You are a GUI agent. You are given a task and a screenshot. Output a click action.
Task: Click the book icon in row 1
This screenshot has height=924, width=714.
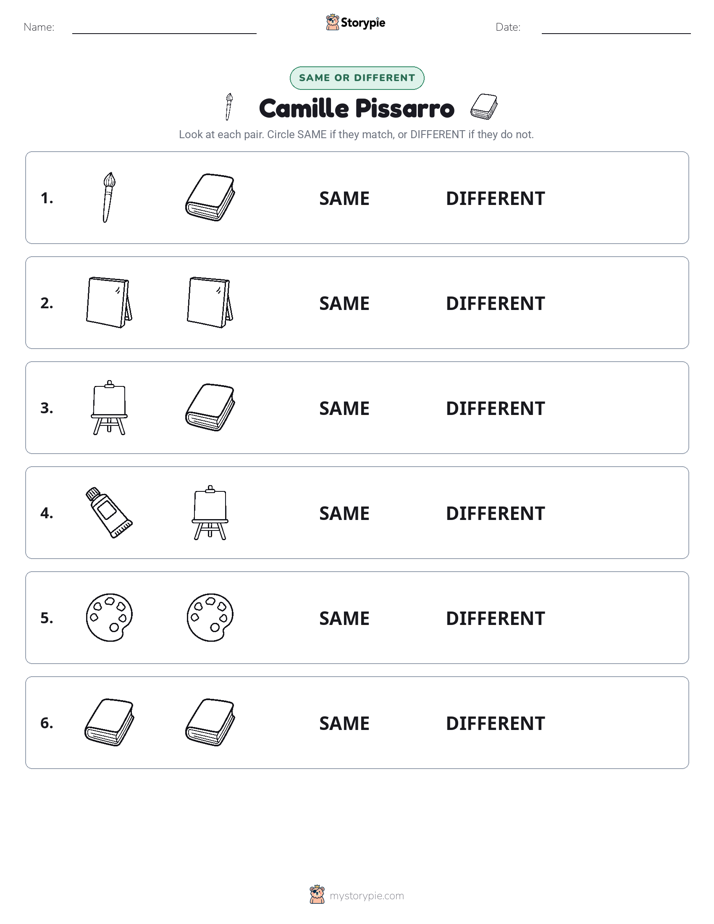click(x=210, y=197)
